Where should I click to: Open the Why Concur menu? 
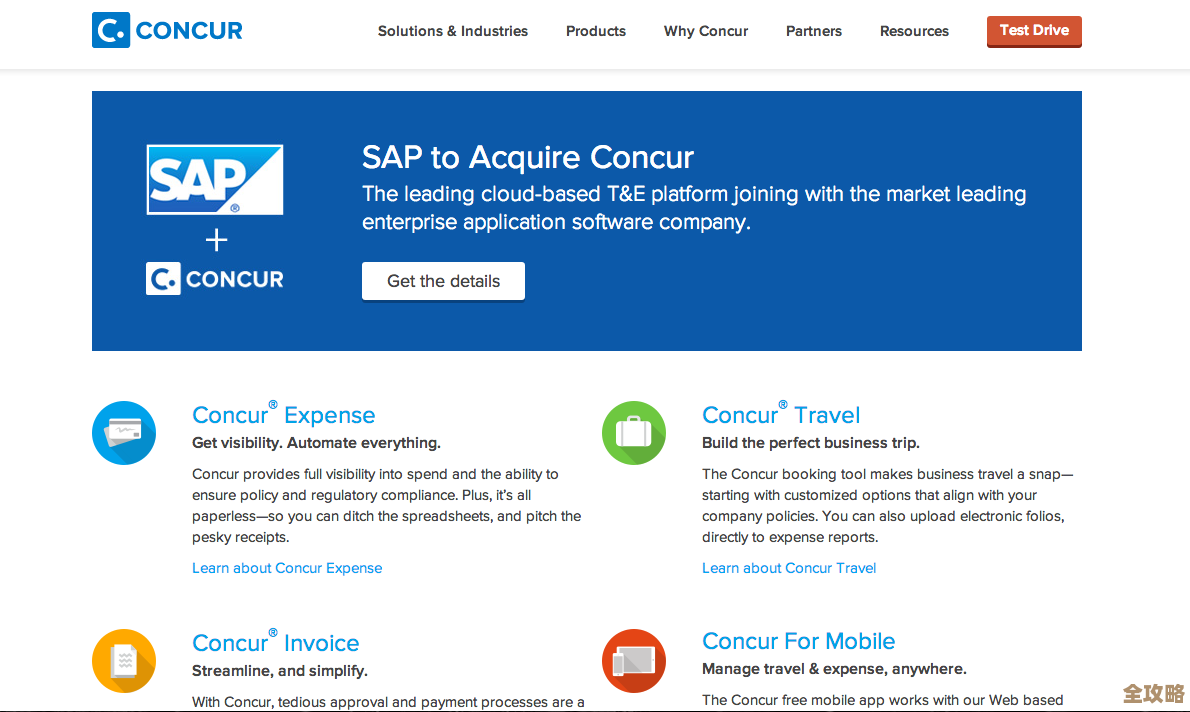click(x=705, y=31)
